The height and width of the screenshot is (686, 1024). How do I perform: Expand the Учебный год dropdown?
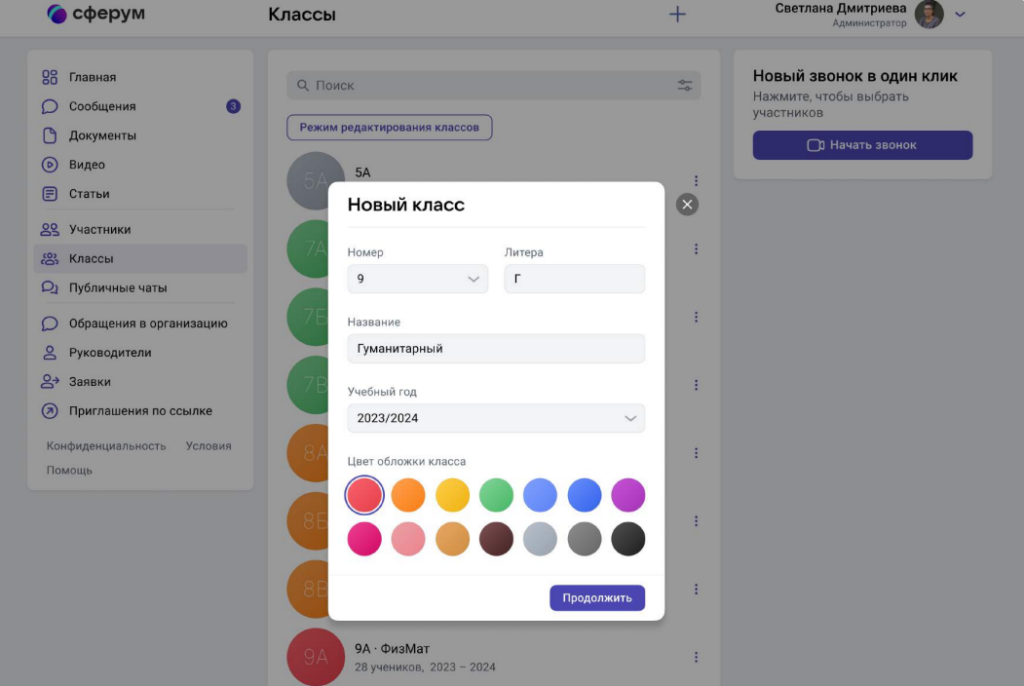click(x=496, y=418)
